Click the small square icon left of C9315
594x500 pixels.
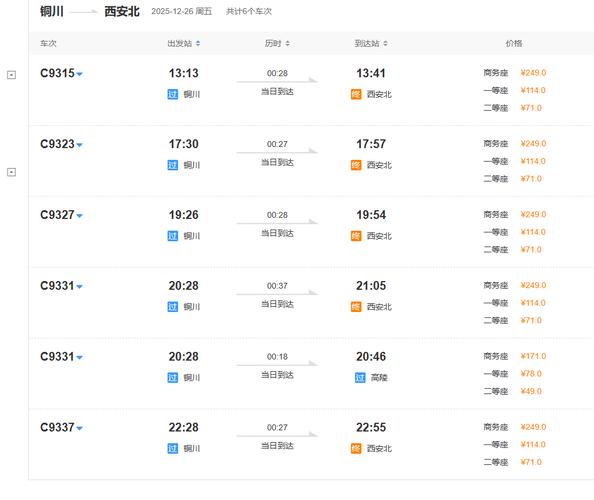click(x=12, y=75)
